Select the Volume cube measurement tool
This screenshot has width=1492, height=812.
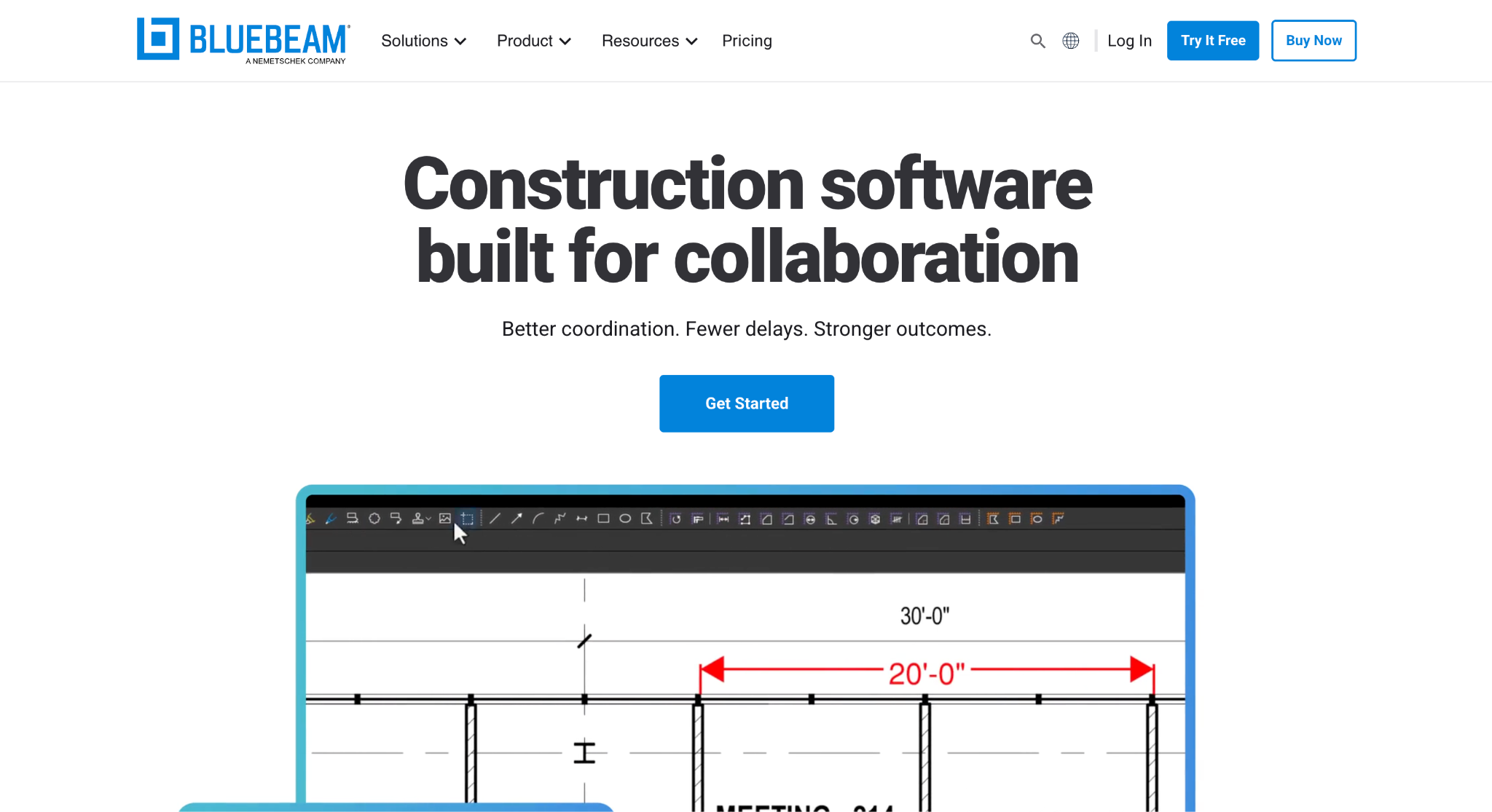[875, 519]
